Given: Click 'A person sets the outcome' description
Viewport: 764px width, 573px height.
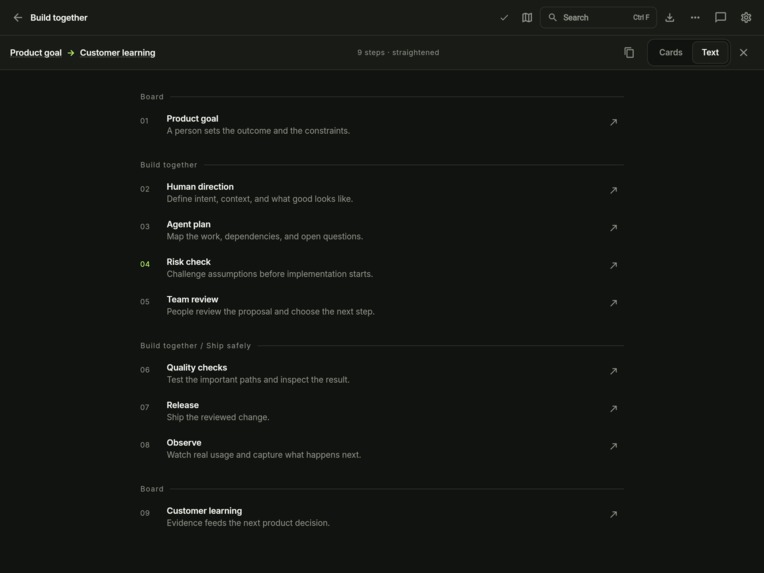Looking at the screenshot, I should point(258,131).
